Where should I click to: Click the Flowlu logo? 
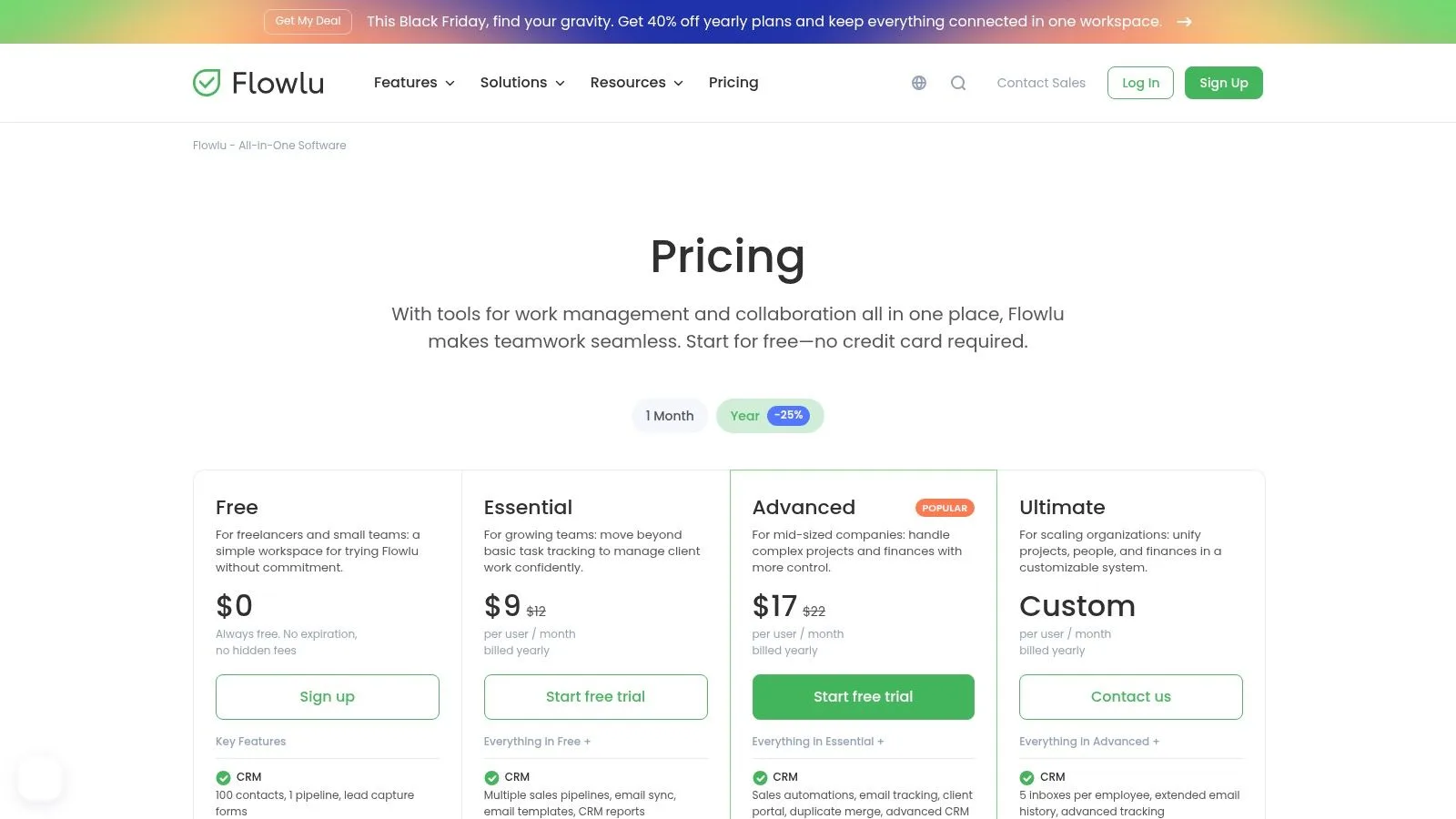pyautogui.click(x=258, y=83)
